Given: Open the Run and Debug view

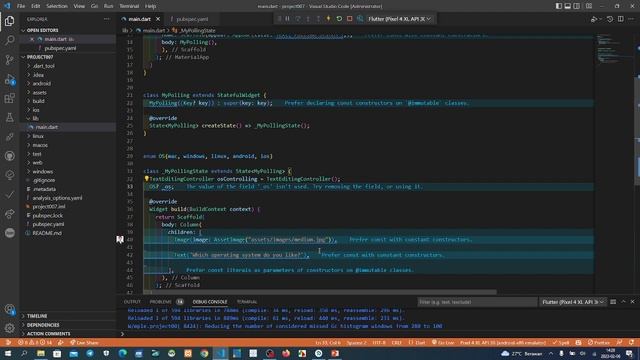Looking at the screenshot, I should pyautogui.click(x=9, y=79).
